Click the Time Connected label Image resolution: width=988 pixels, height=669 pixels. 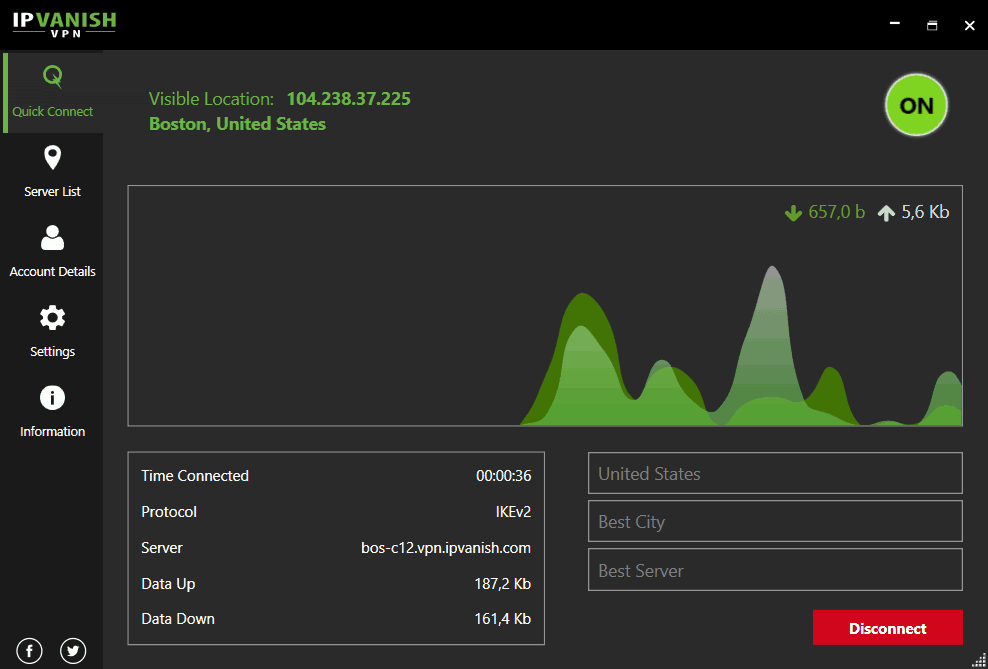(195, 476)
